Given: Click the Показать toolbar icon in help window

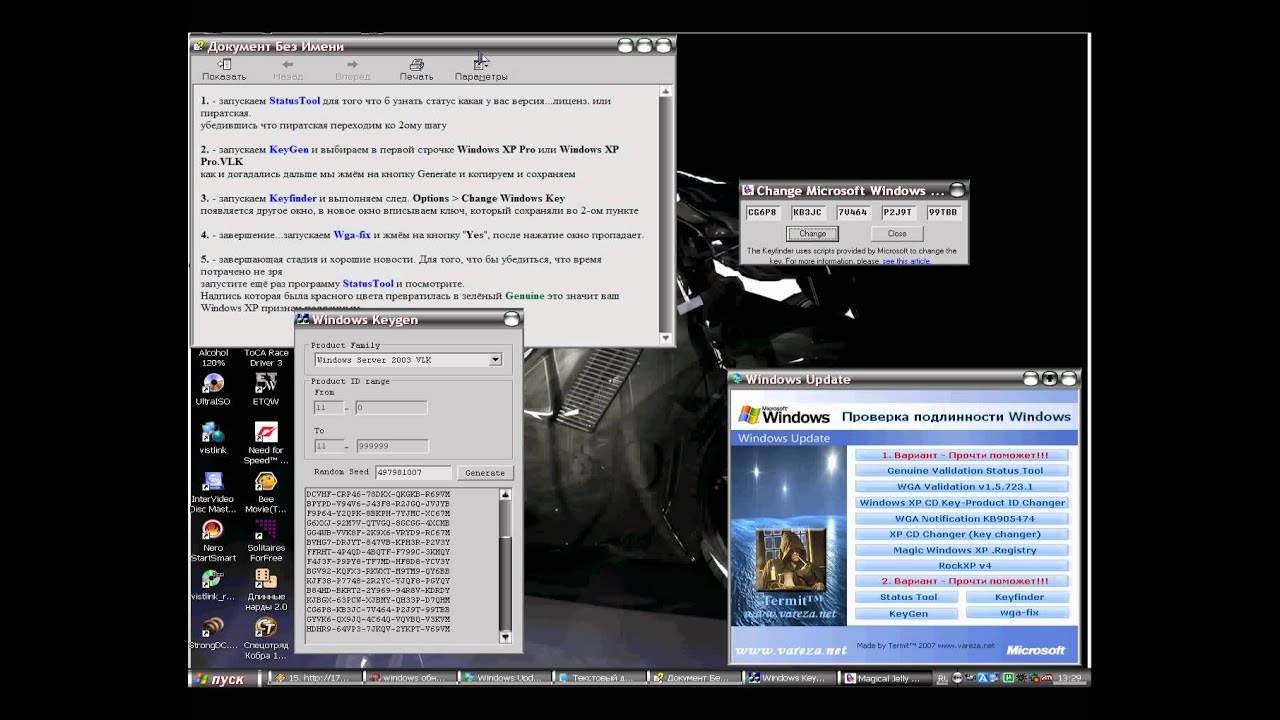Looking at the screenshot, I should [x=224, y=70].
